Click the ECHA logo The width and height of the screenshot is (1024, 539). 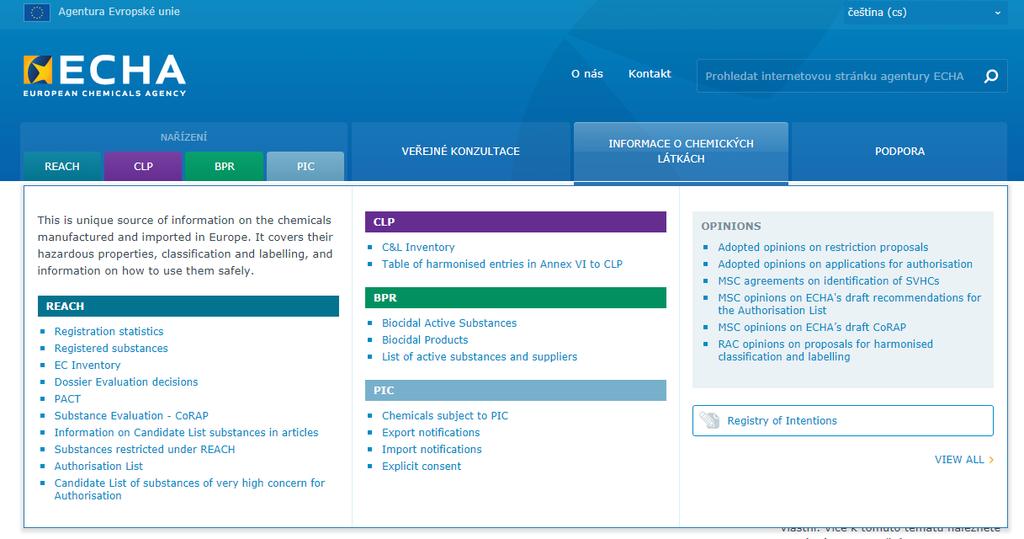coord(104,76)
